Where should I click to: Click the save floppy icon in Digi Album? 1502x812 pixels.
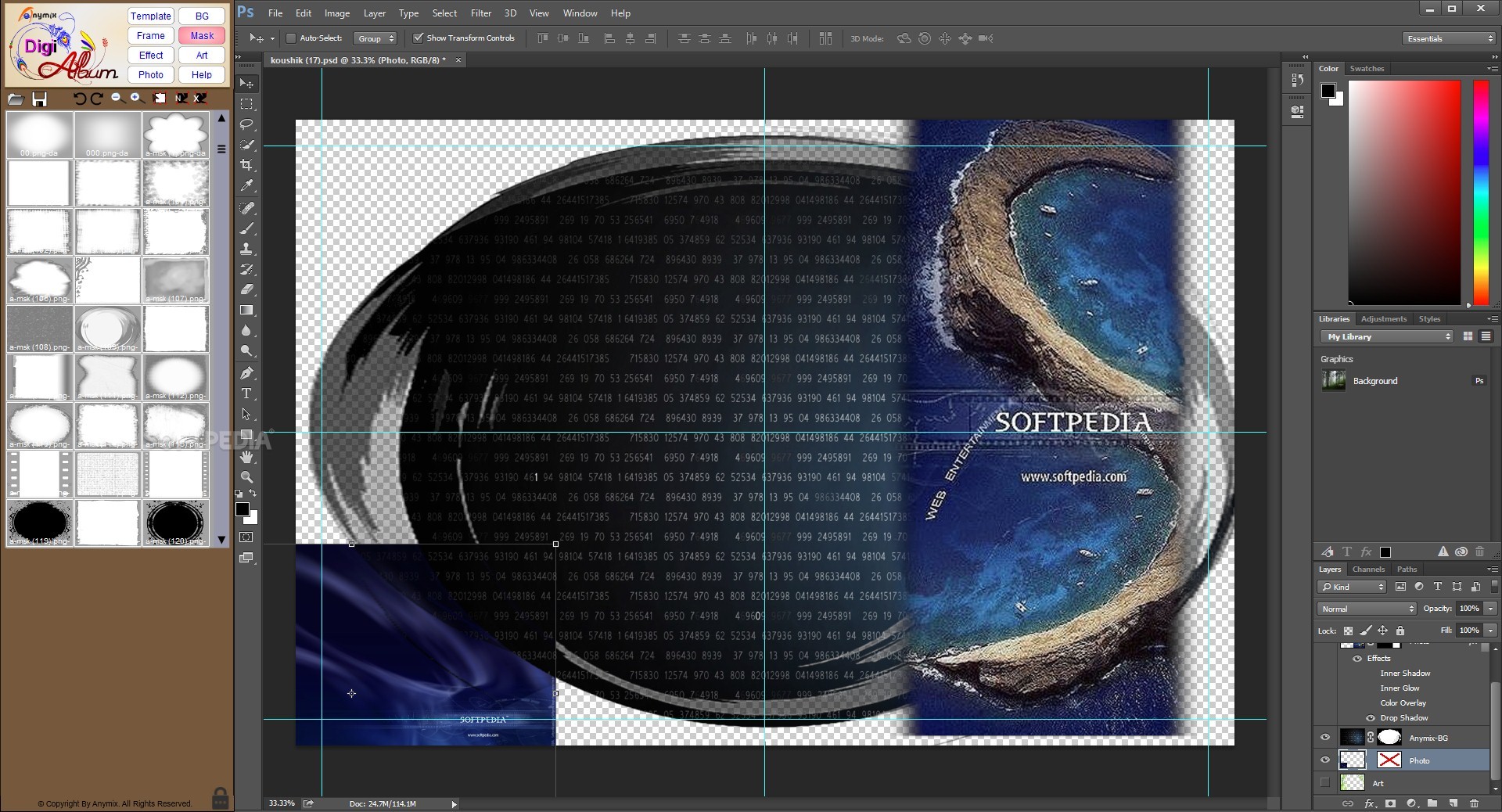point(39,99)
